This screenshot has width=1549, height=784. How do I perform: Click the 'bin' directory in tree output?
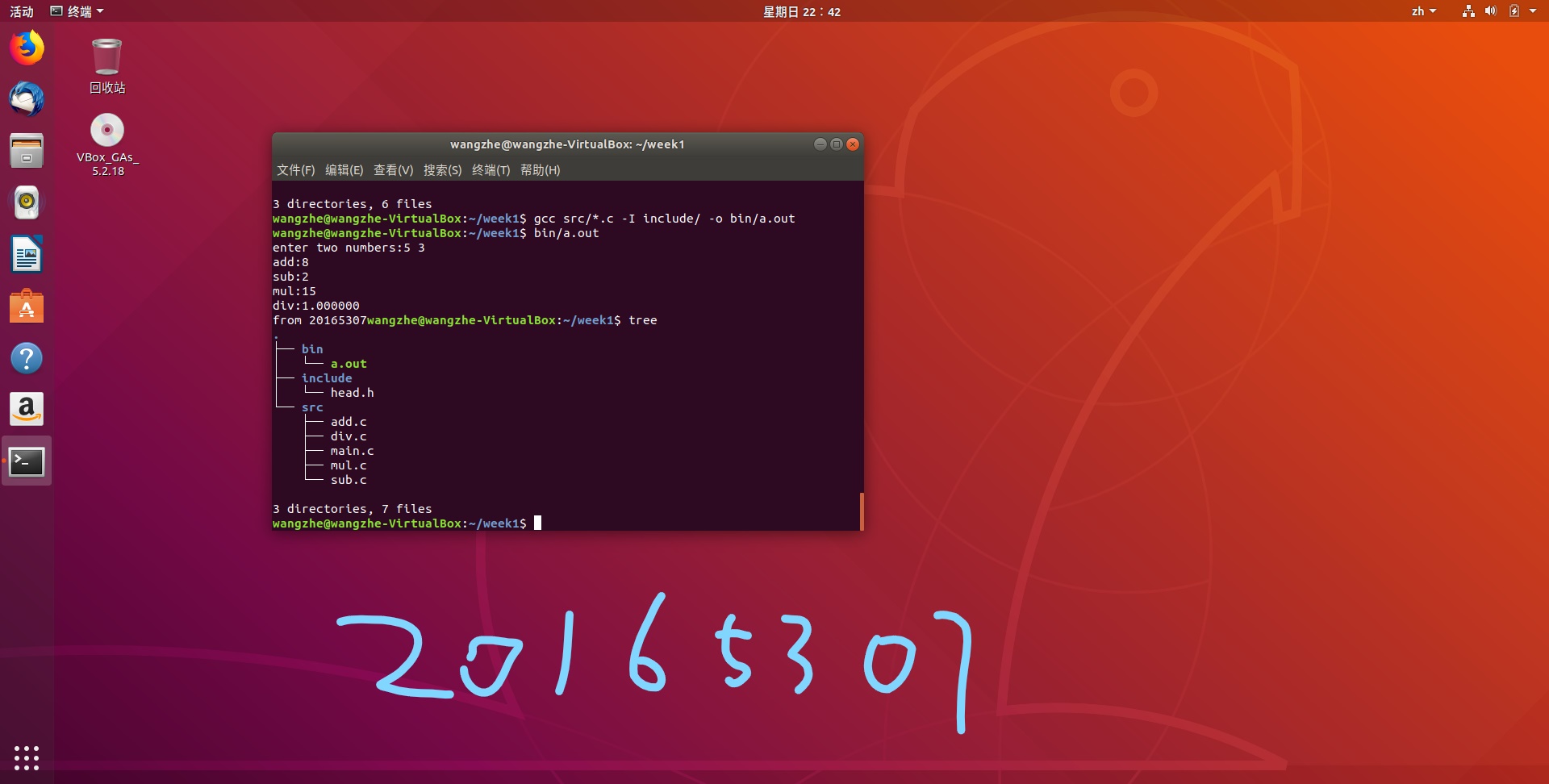(312, 349)
